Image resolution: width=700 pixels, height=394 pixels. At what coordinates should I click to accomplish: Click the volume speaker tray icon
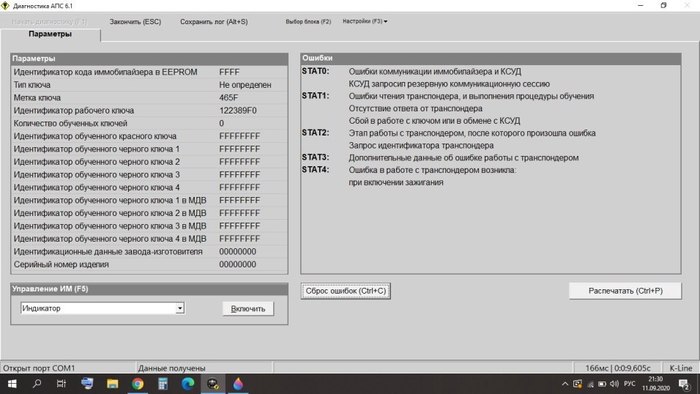614,384
